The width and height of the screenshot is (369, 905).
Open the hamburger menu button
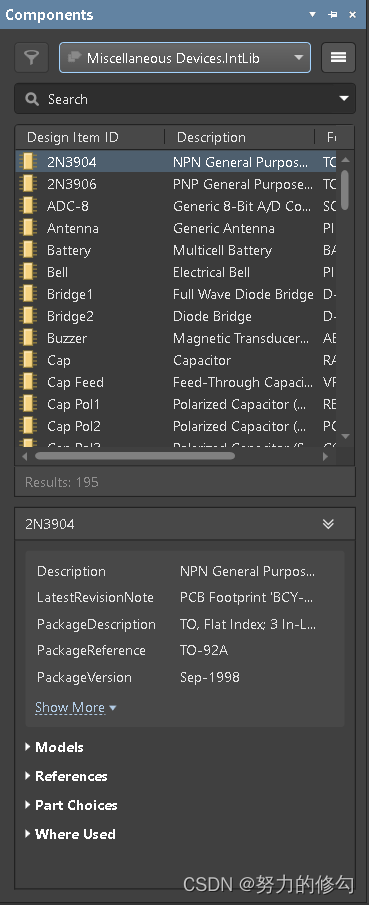[338, 57]
